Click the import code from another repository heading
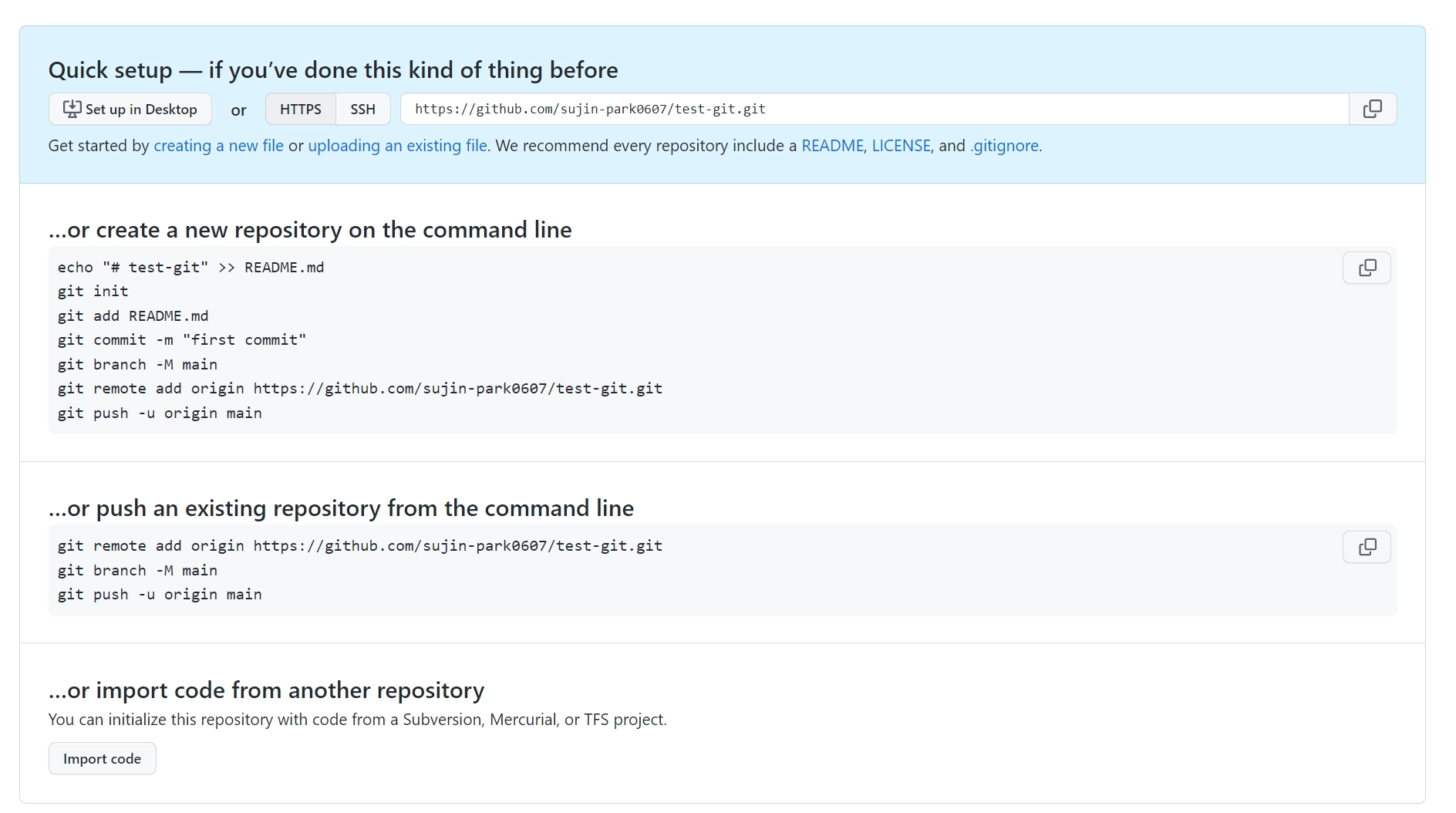1456x813 pixels. [x=266, y=690]
